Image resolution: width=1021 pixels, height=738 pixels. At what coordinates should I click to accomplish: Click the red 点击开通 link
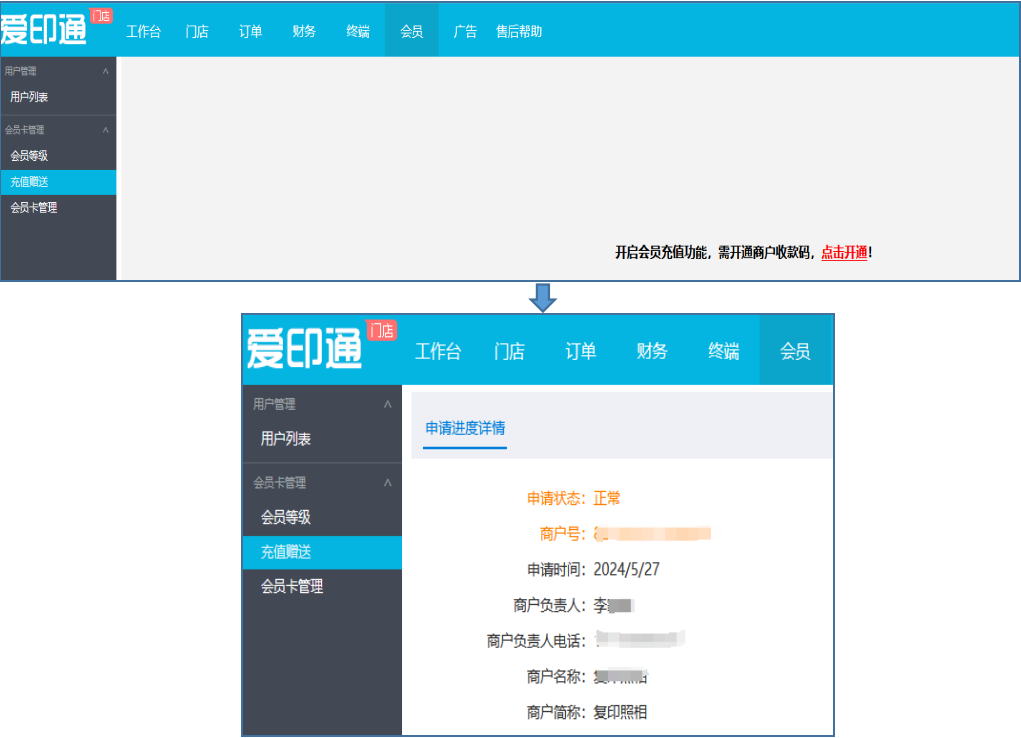(844, 253)
